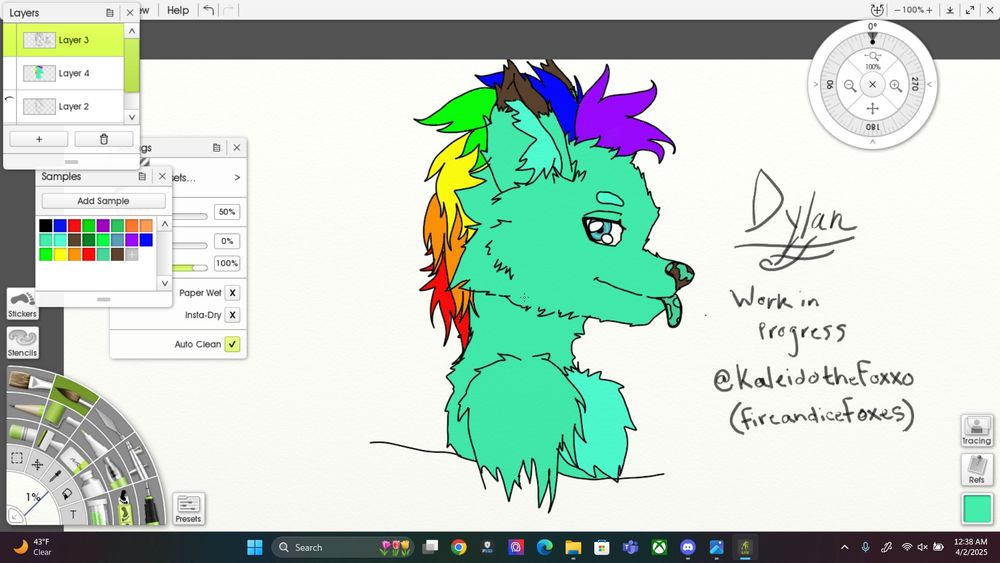Open the Refs reference images panel
The image size is (1000, 563).
click(976, 469)
